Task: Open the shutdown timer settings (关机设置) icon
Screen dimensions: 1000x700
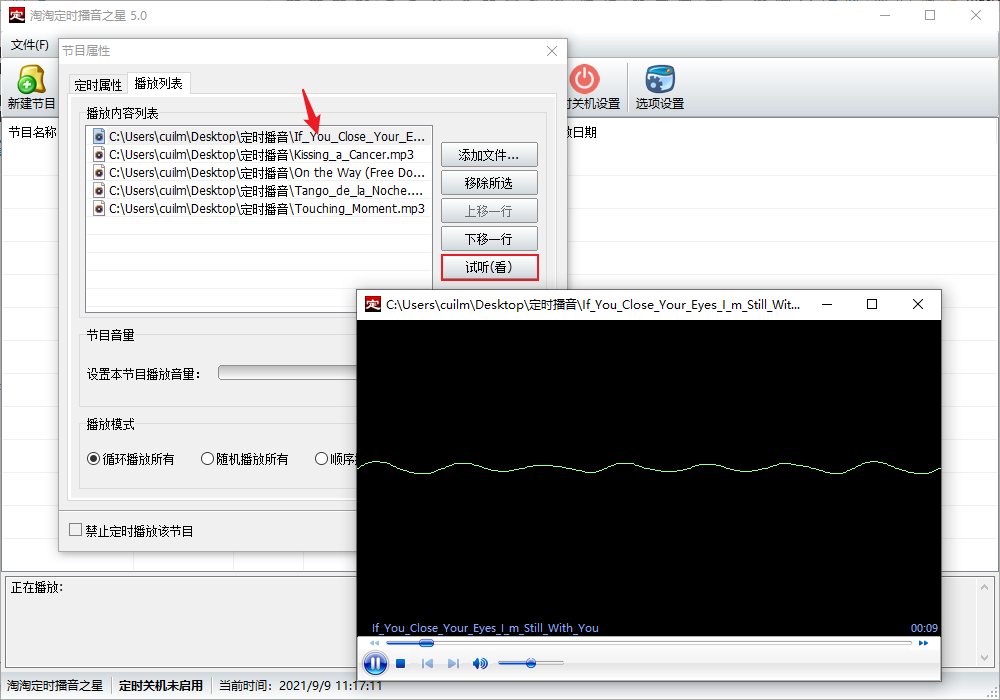Action: 584,79
